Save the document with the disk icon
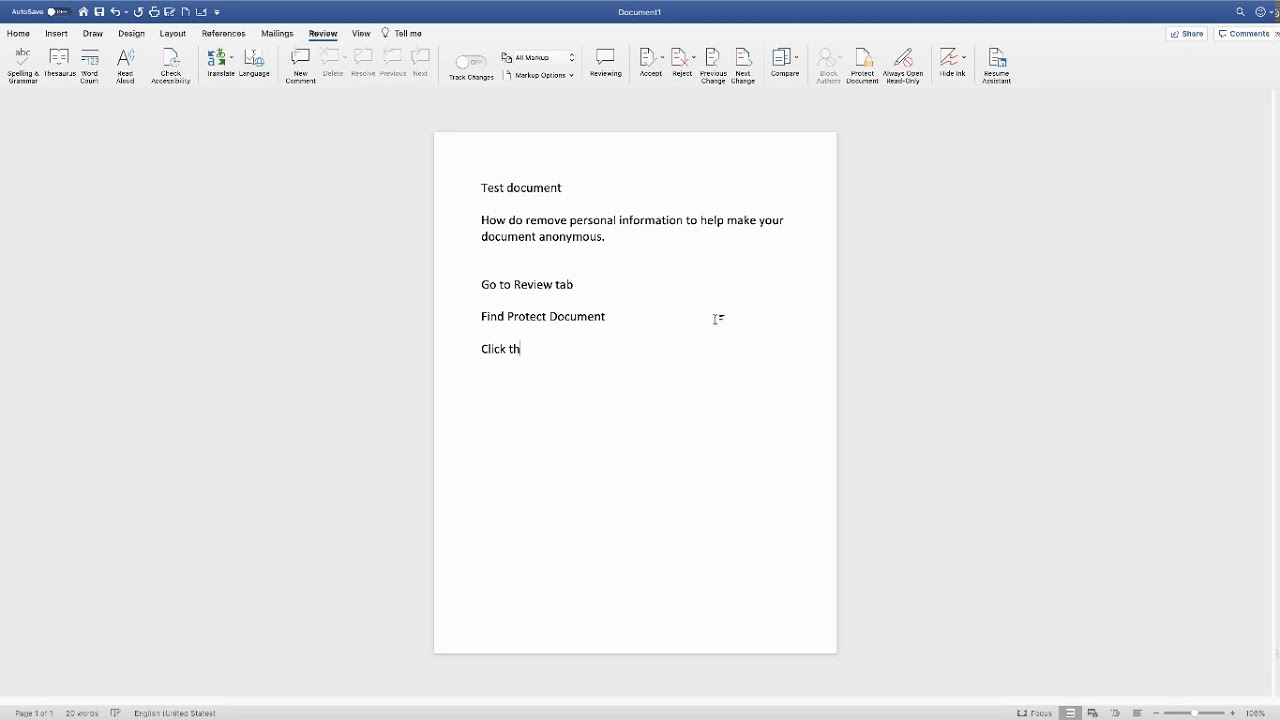This screenshot has width=1280, height=720. click(99, 12)
